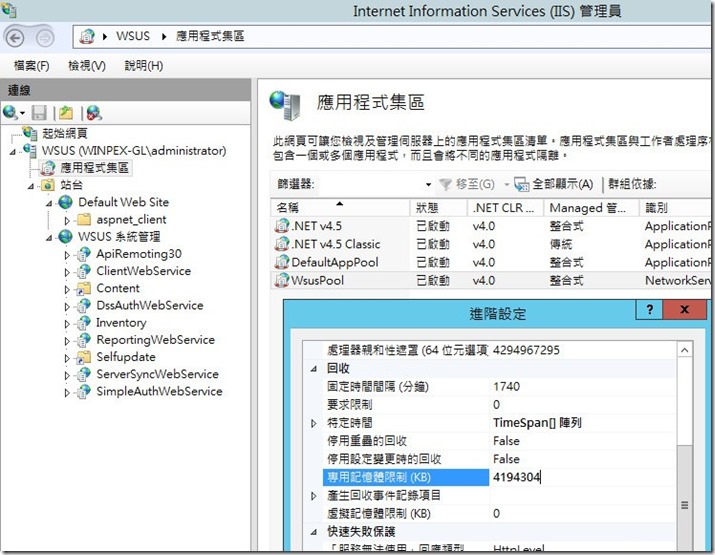Click the up-folder icon in Connections toolbar
Image resolution: width=715 pixels, height=555 pixels.
click(x=66, y=113)
